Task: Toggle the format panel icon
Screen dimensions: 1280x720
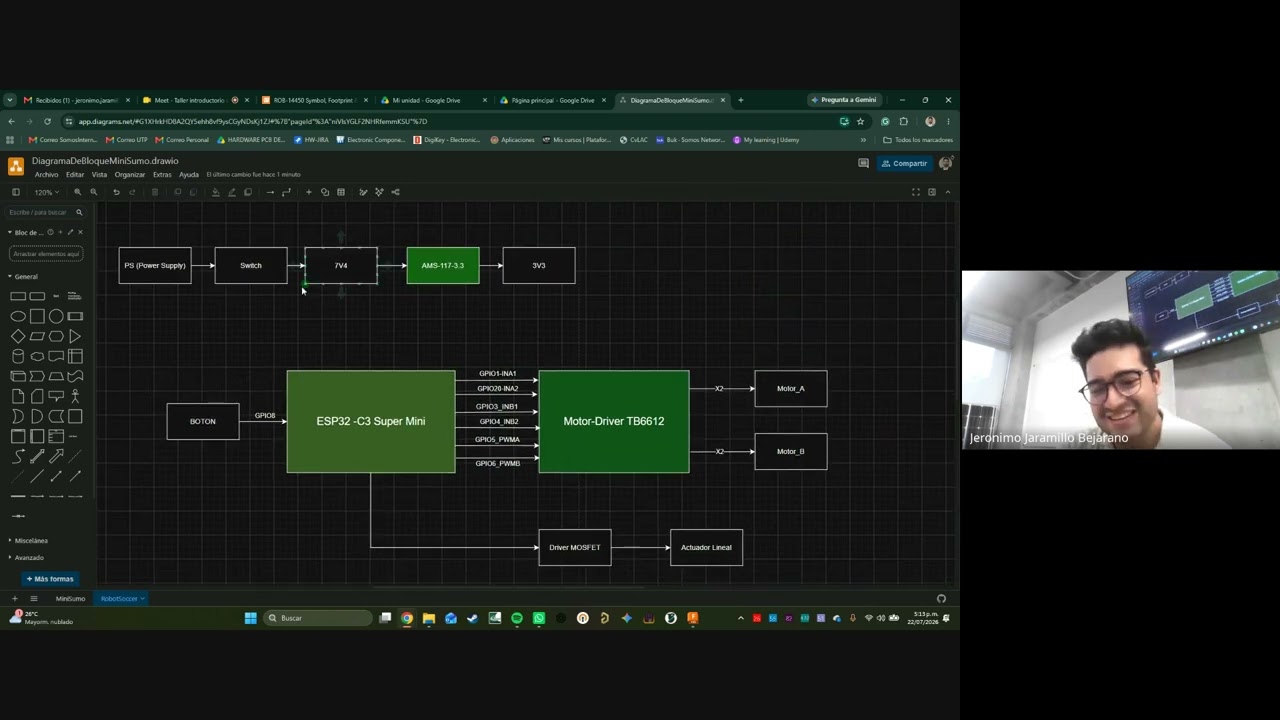Action: point(932,192)
